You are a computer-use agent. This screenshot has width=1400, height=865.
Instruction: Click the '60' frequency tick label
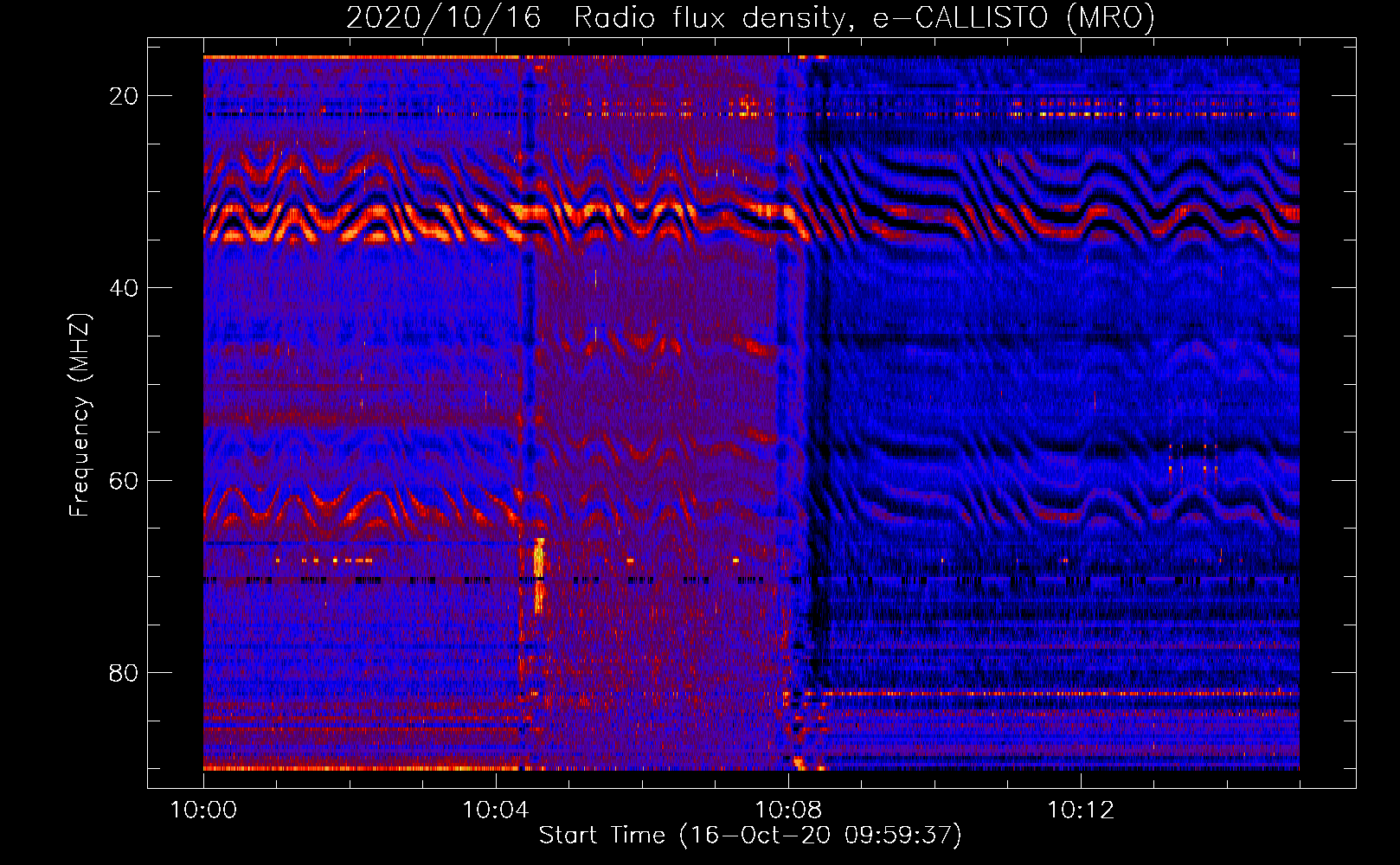click(124, 480)
